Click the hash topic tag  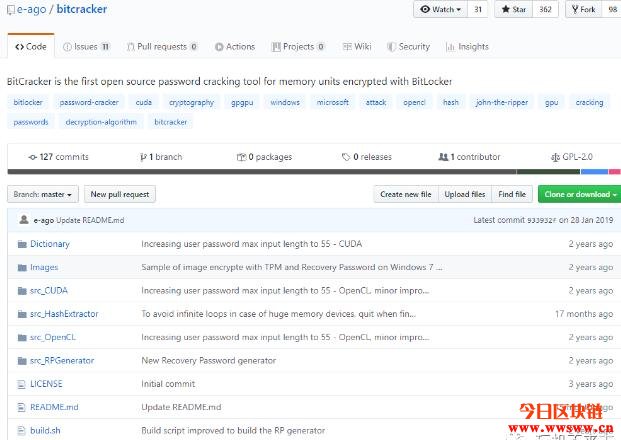(451, 103)
